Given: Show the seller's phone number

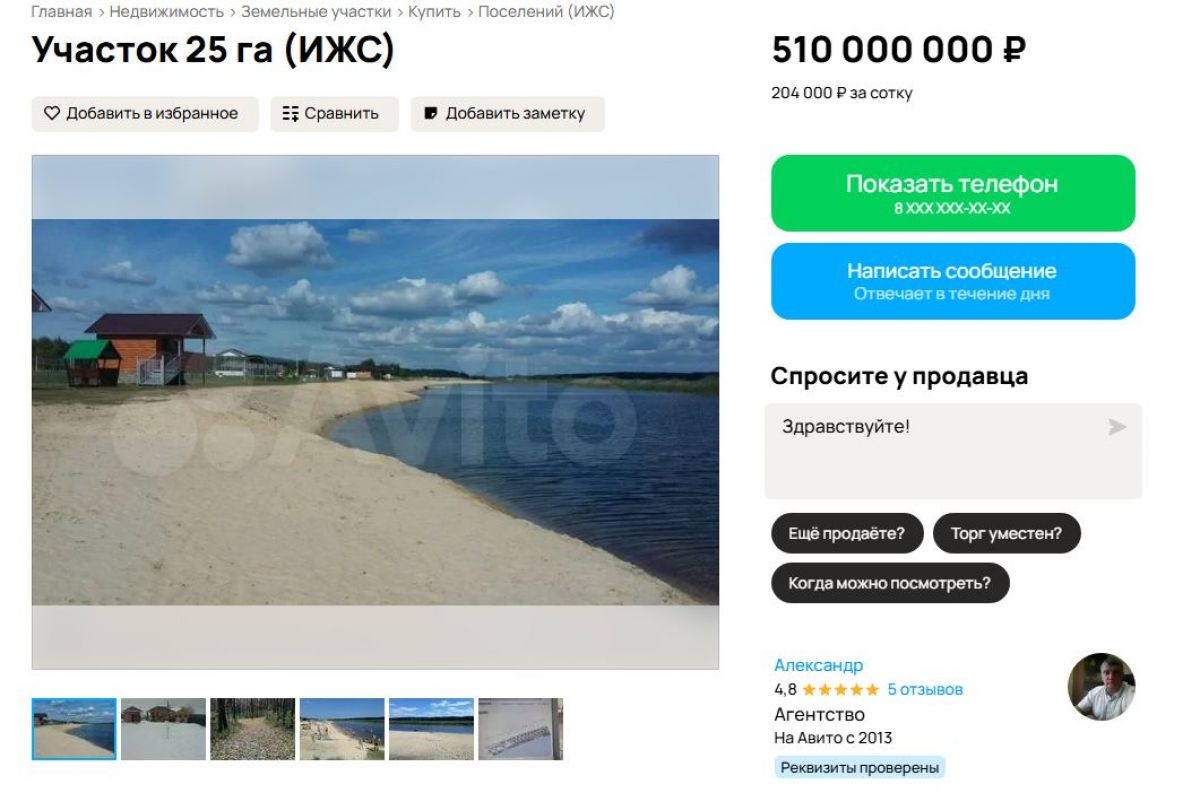Looking at the screenshot, I should [953, 193].
